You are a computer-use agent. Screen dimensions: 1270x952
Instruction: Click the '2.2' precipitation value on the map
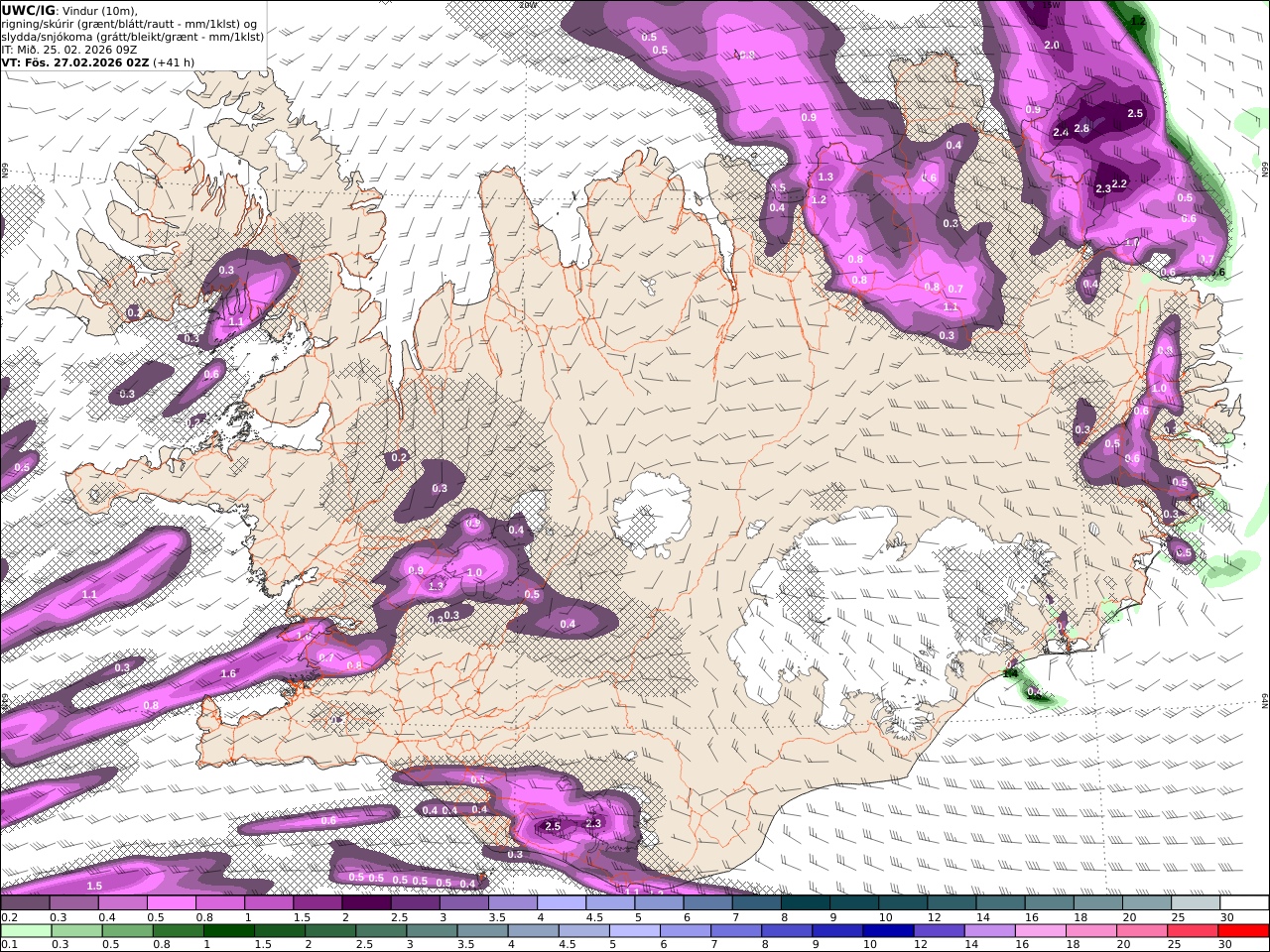pos(1120,183)
